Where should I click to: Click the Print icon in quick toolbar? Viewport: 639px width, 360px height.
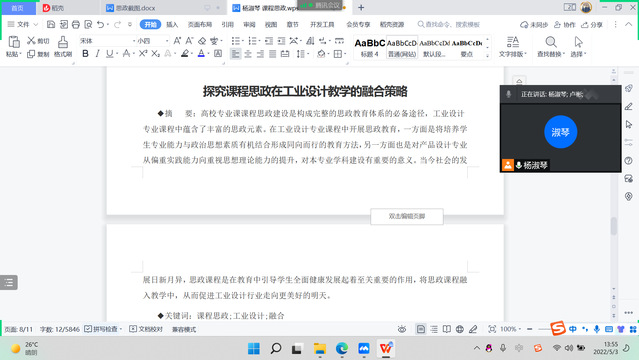pos(76,24)
